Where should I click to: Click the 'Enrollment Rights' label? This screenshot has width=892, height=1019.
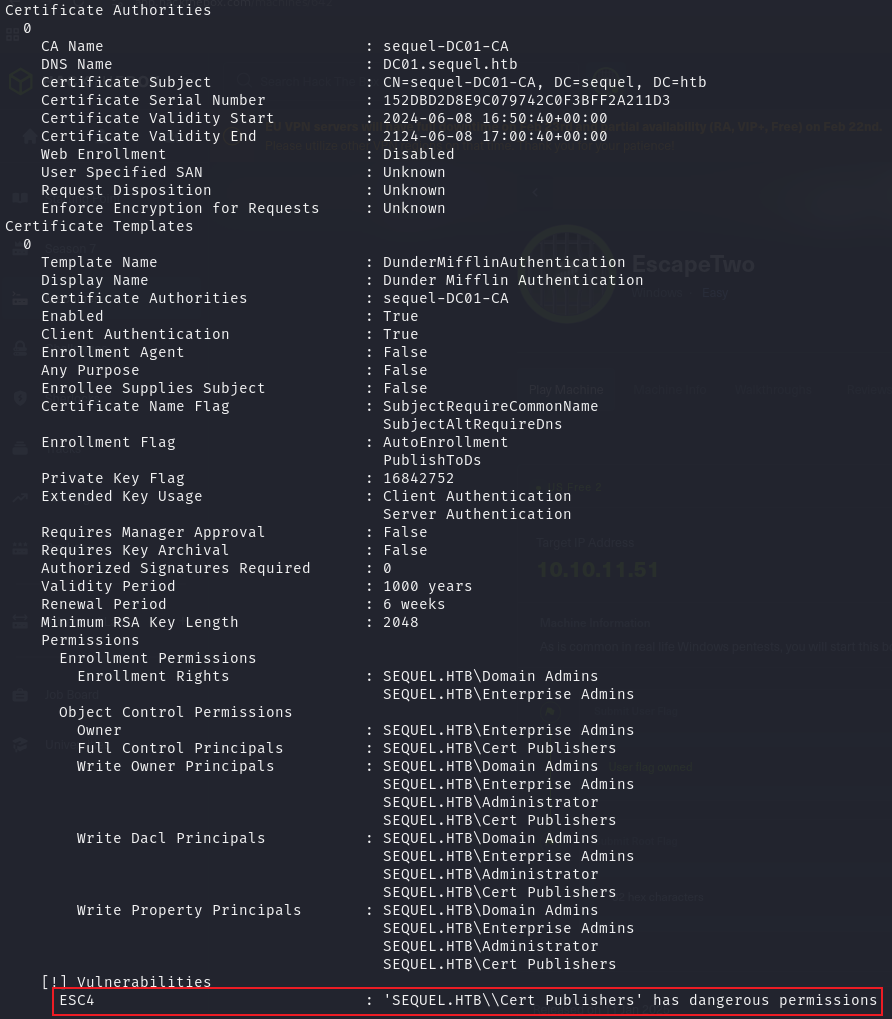click(153, 676)
